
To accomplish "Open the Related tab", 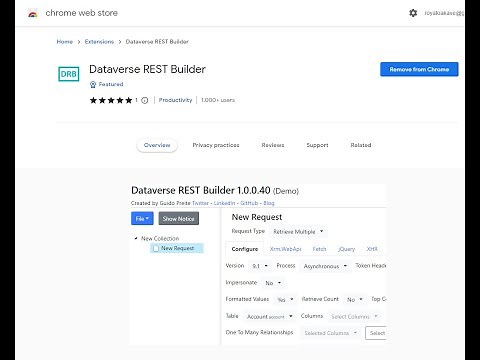I will tap(361, 145).
